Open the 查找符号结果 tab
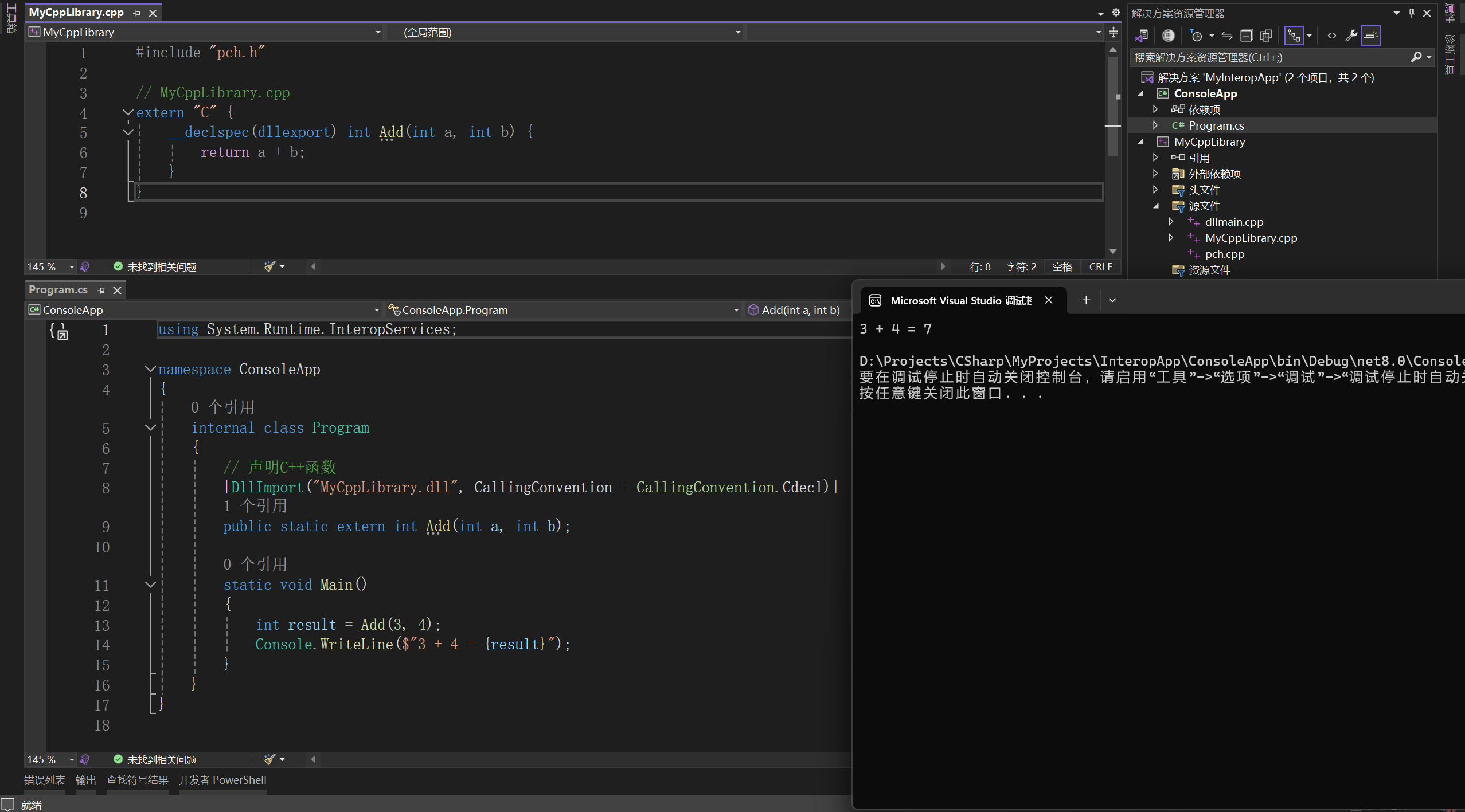This screenshot has height=812, width=1465. tap(138, 780)
